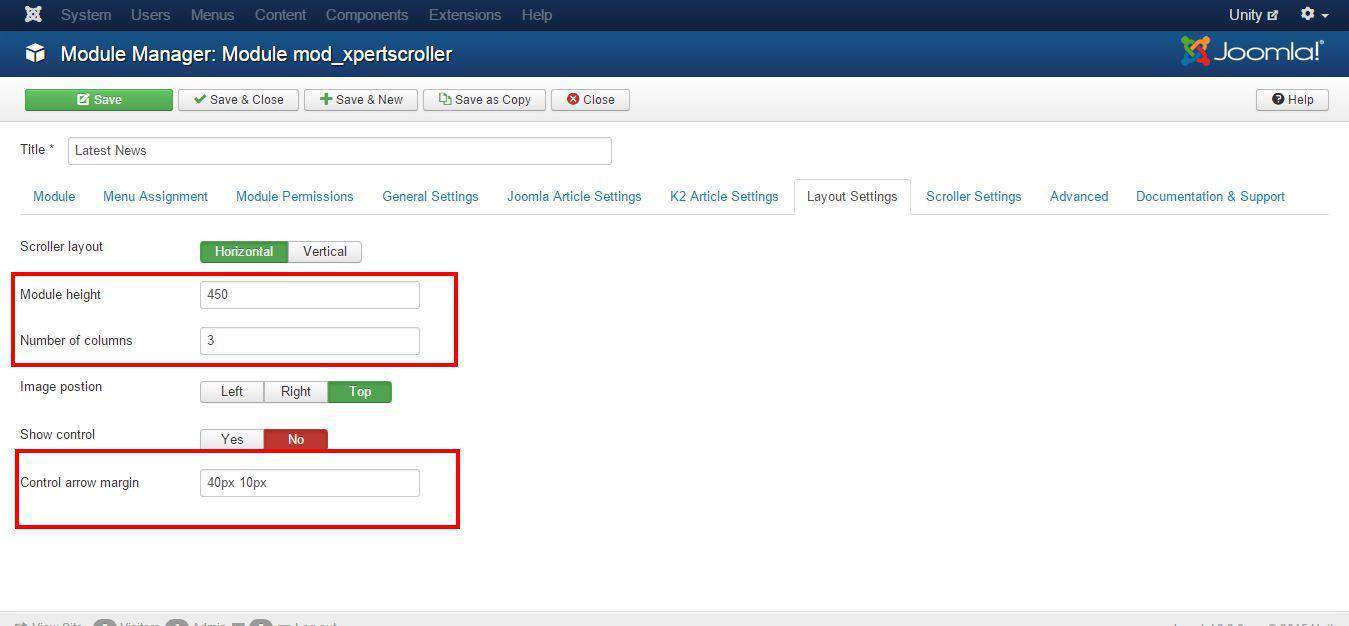This screenshot has width=1349, height=626.
Task: Set image position to Left
Action: (232, 392)
